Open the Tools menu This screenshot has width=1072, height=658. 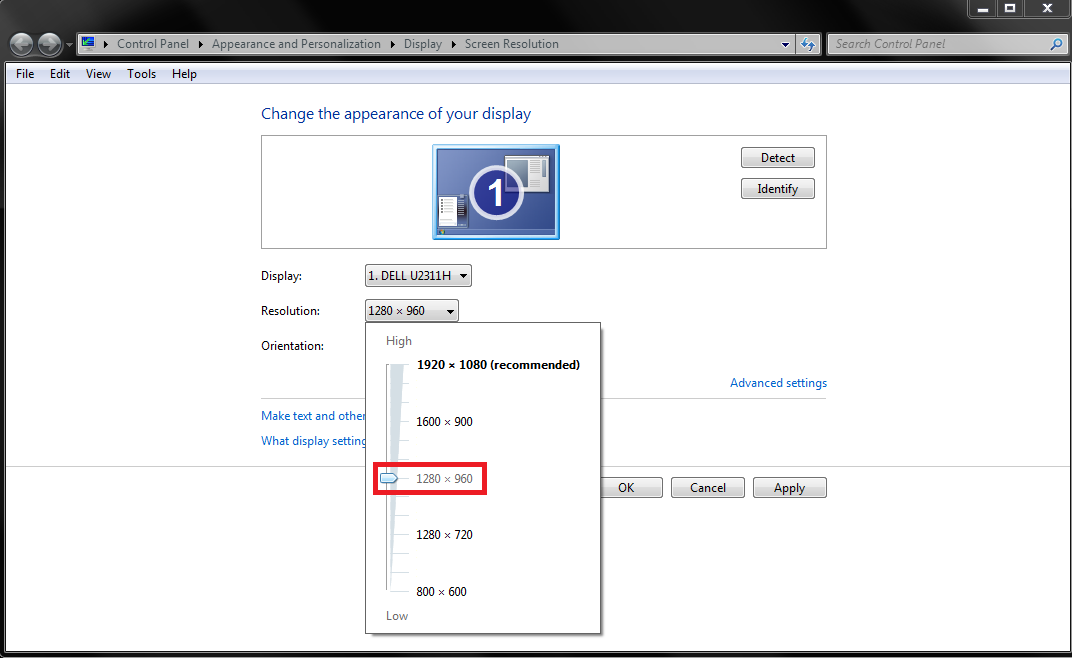point(141,74)
